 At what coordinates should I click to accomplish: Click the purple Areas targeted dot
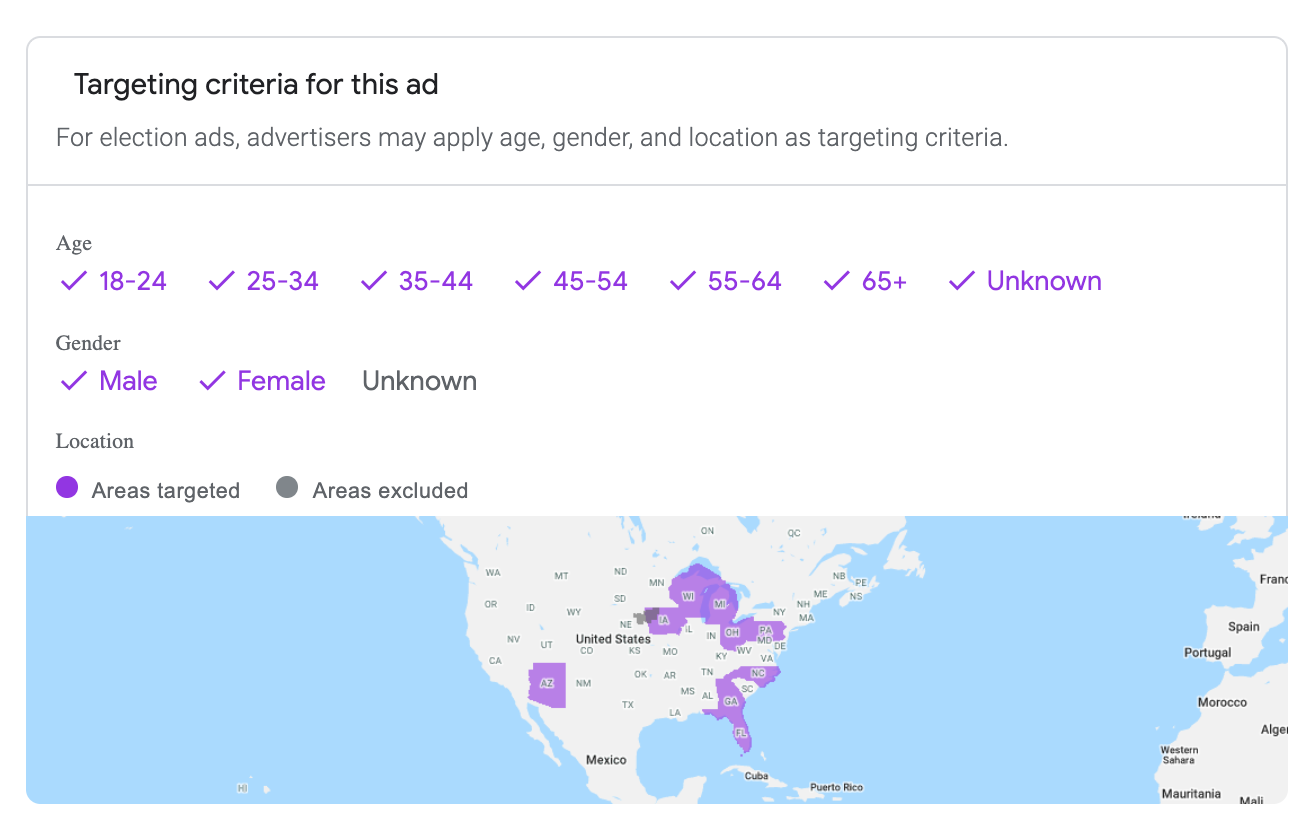pyautogui.click(x=67, y=488)
